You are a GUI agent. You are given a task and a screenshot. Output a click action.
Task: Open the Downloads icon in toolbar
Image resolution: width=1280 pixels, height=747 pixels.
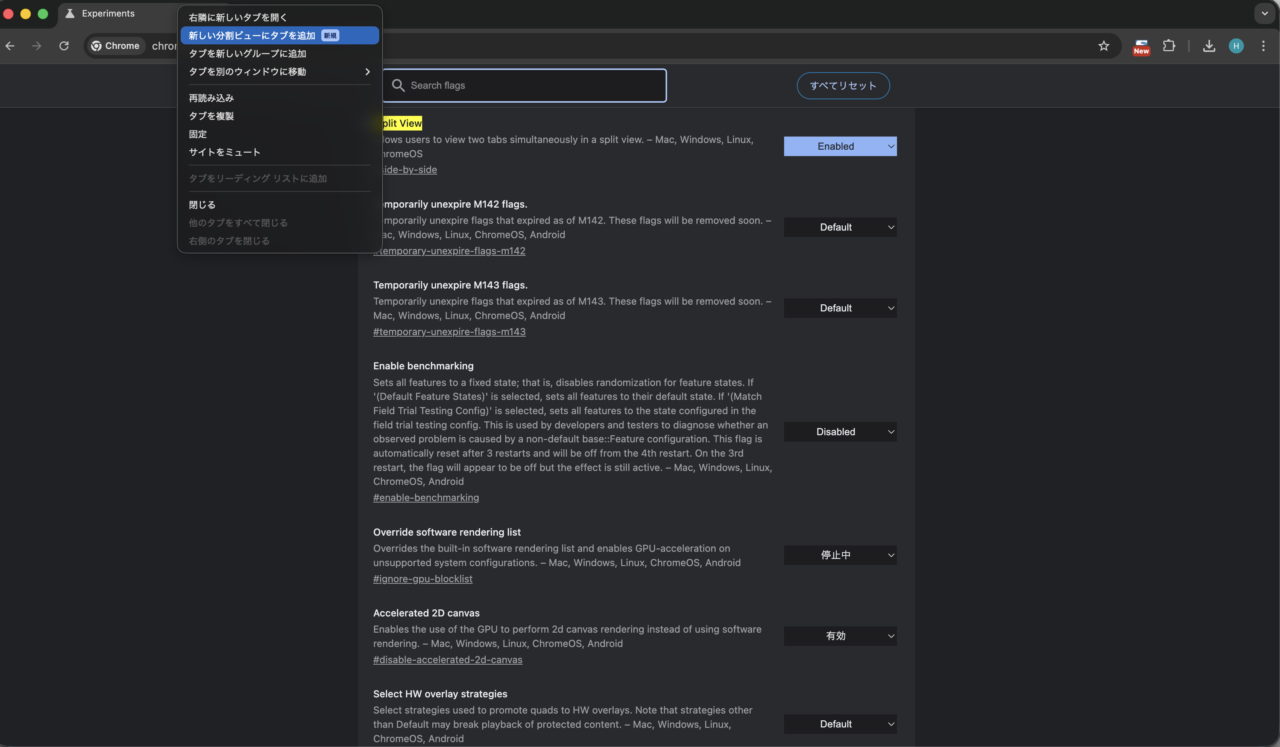point(1209,46)
